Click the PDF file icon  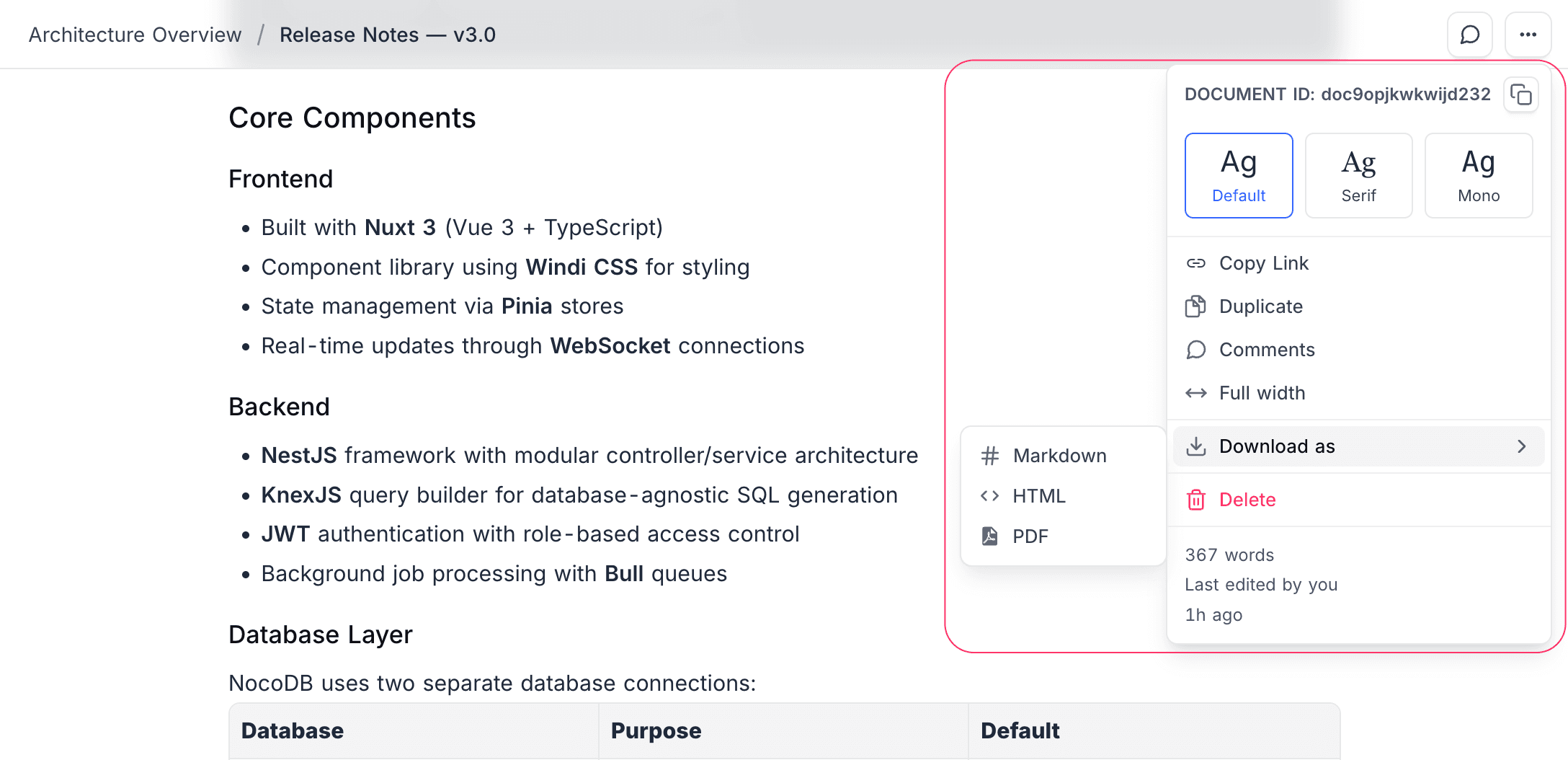click(x=990, y=536)
